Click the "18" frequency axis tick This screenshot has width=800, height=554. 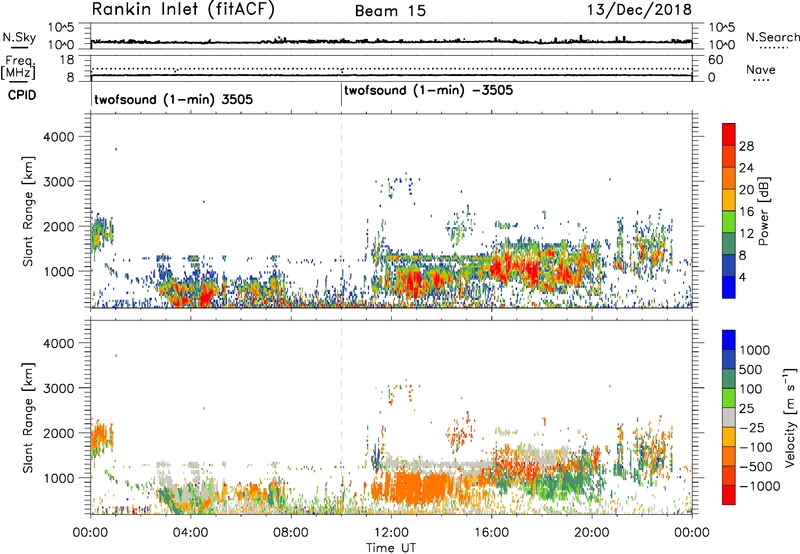pyautogui.click(x=67, y=60)
